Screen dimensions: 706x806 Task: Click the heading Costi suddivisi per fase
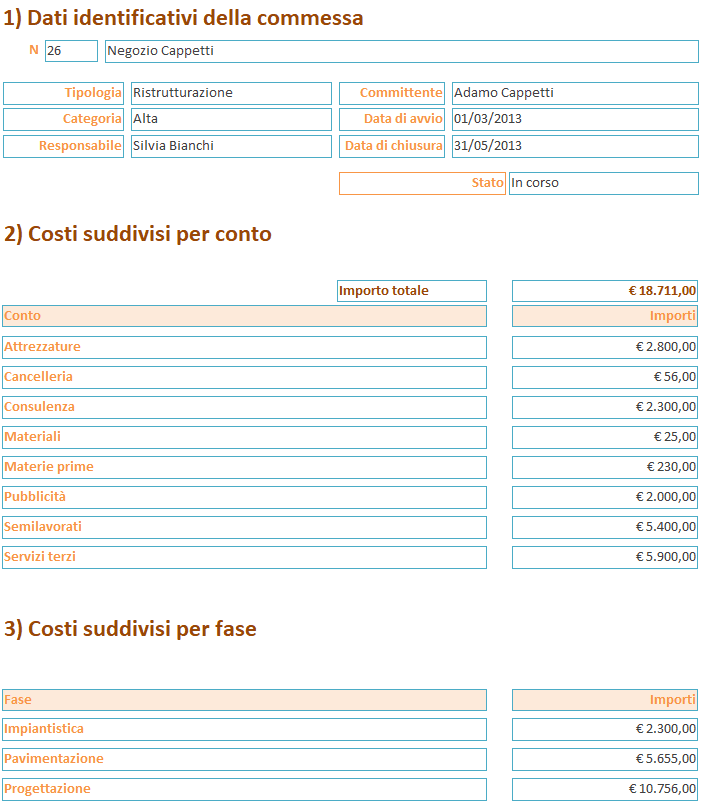coord(130,629)
